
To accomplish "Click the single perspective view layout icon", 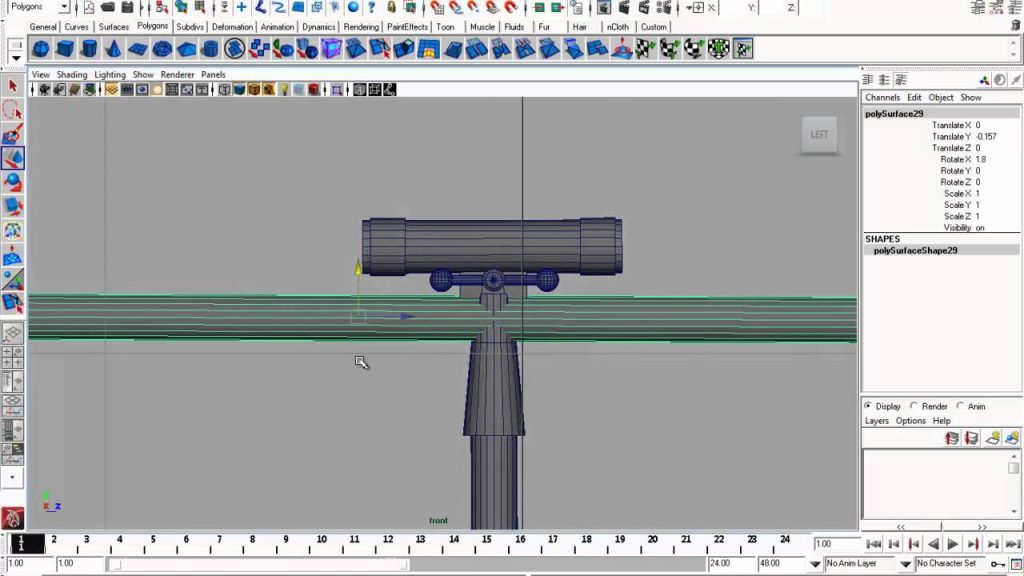I will pos(12,334).
